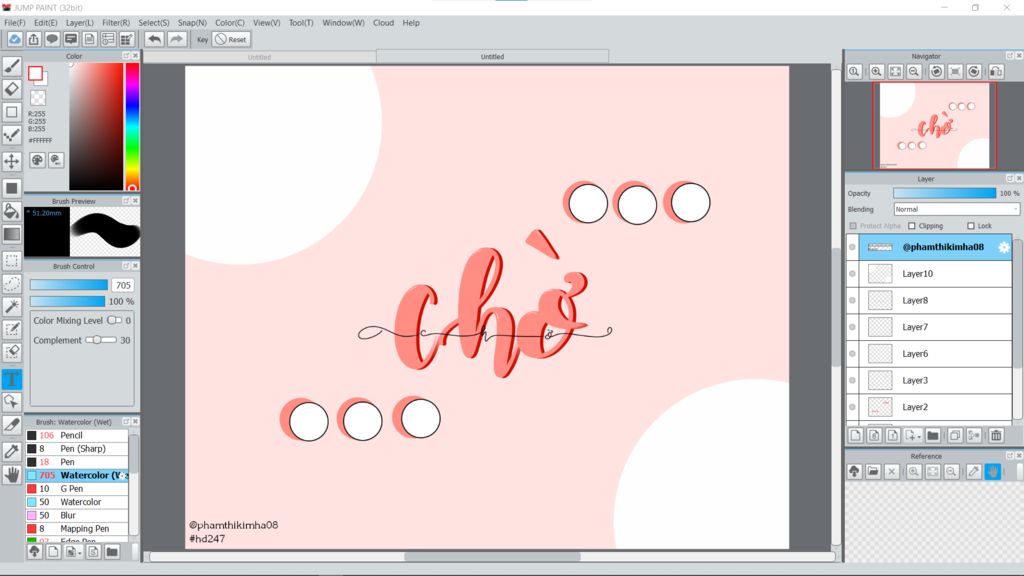The width and height of the screenshot is (1024, 576).
Task: Click the horizontal canvas scrollbar
Action: (x=492, y=557)
